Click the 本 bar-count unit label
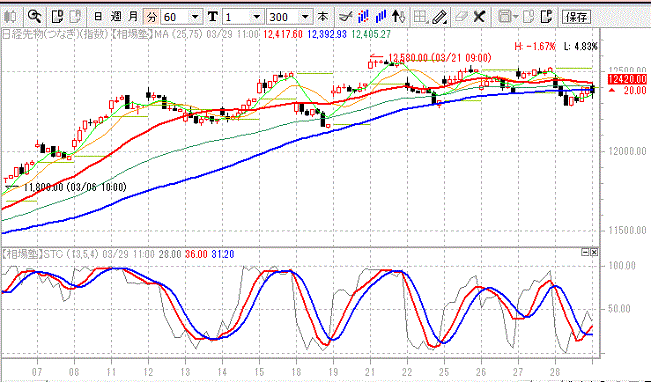651x382 pixels. (x=322, y=17)
